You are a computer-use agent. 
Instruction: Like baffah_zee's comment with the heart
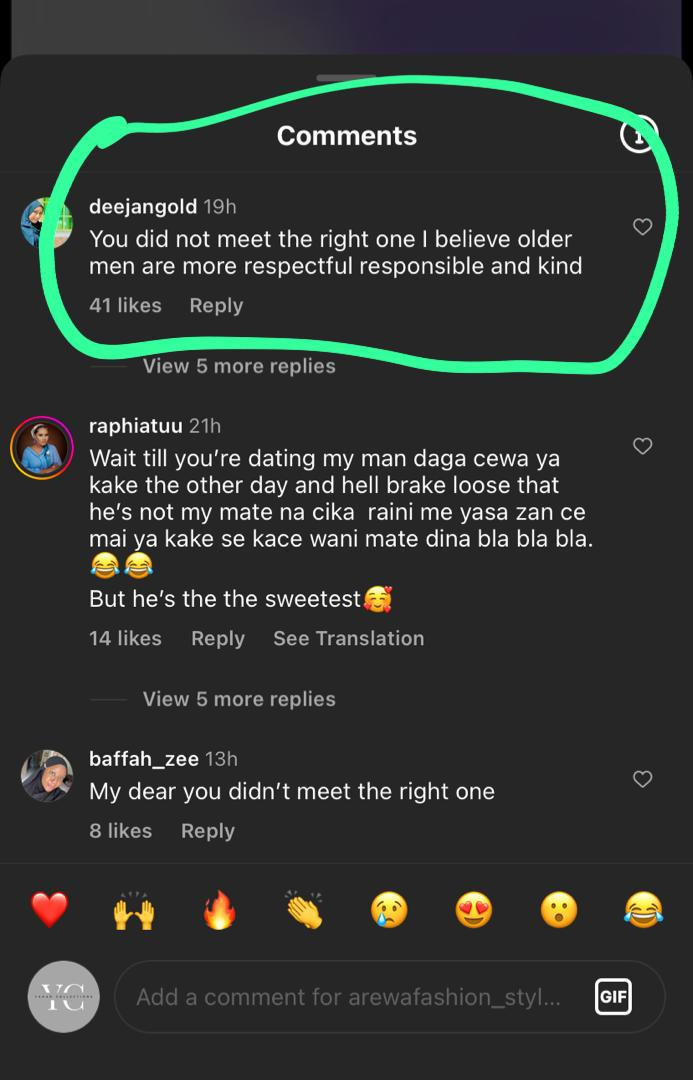[643, 779]
